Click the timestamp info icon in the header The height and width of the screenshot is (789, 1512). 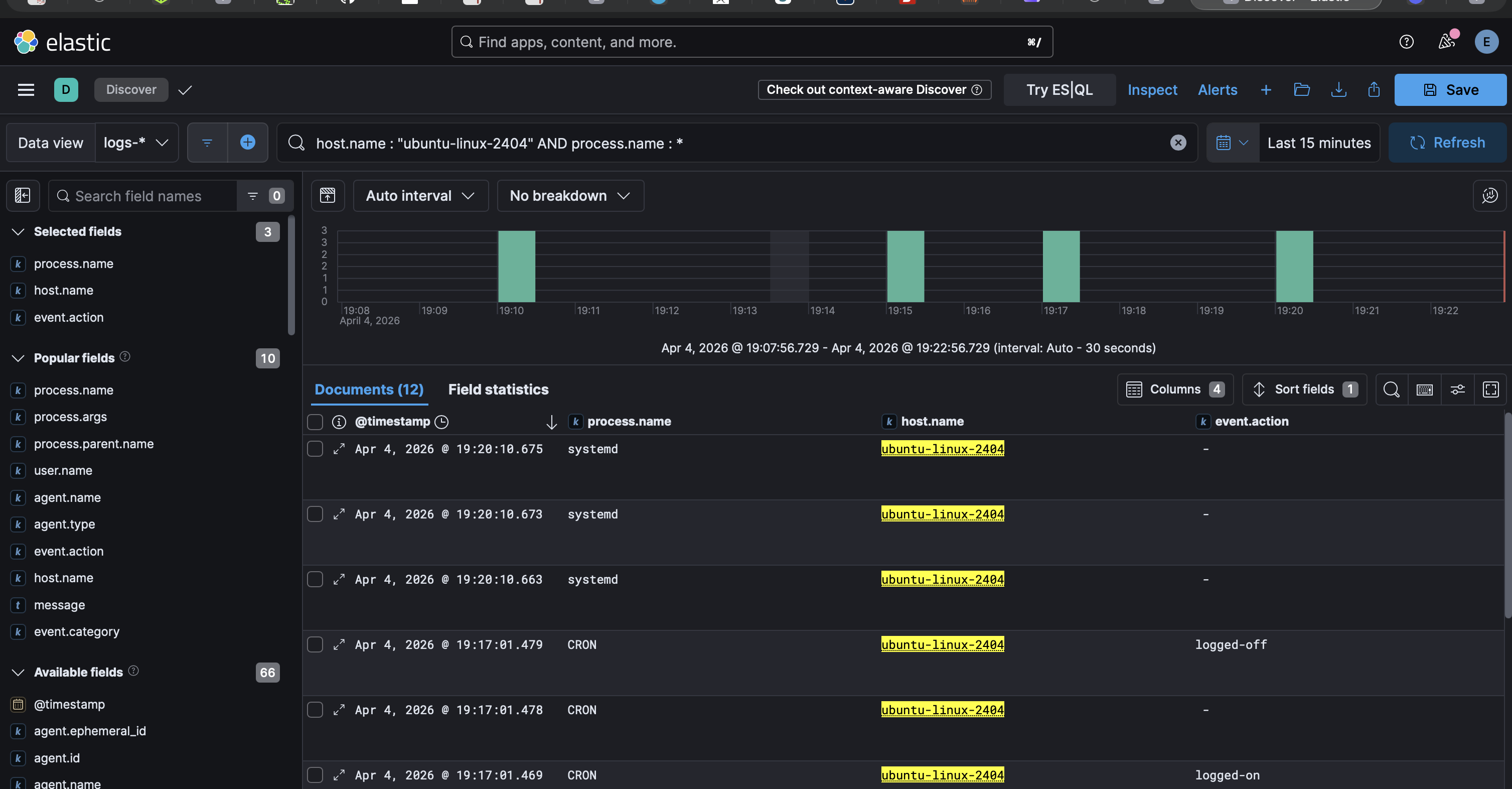[339, 422]
